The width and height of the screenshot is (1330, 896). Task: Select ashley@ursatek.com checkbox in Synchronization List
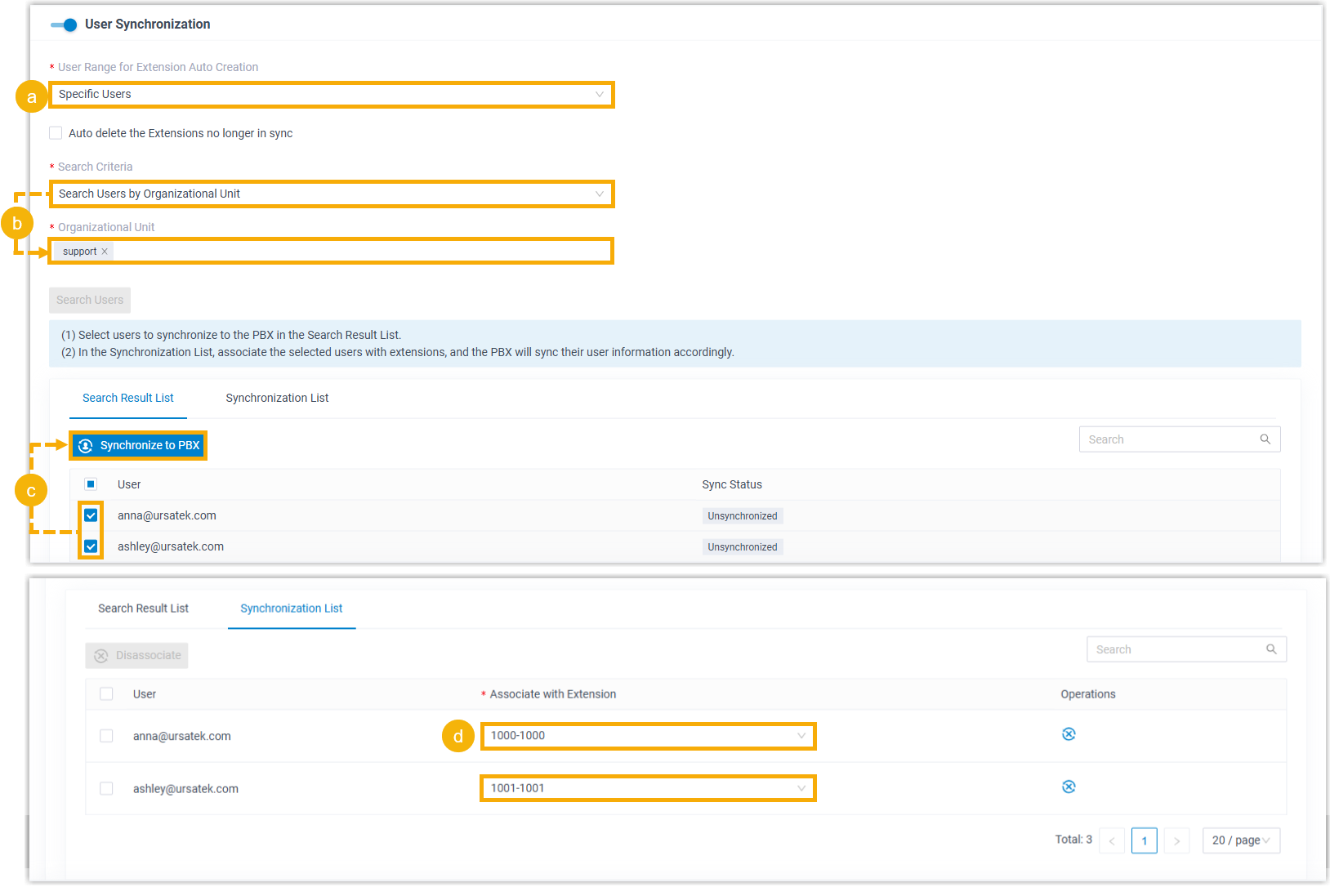tap(106, 789)
